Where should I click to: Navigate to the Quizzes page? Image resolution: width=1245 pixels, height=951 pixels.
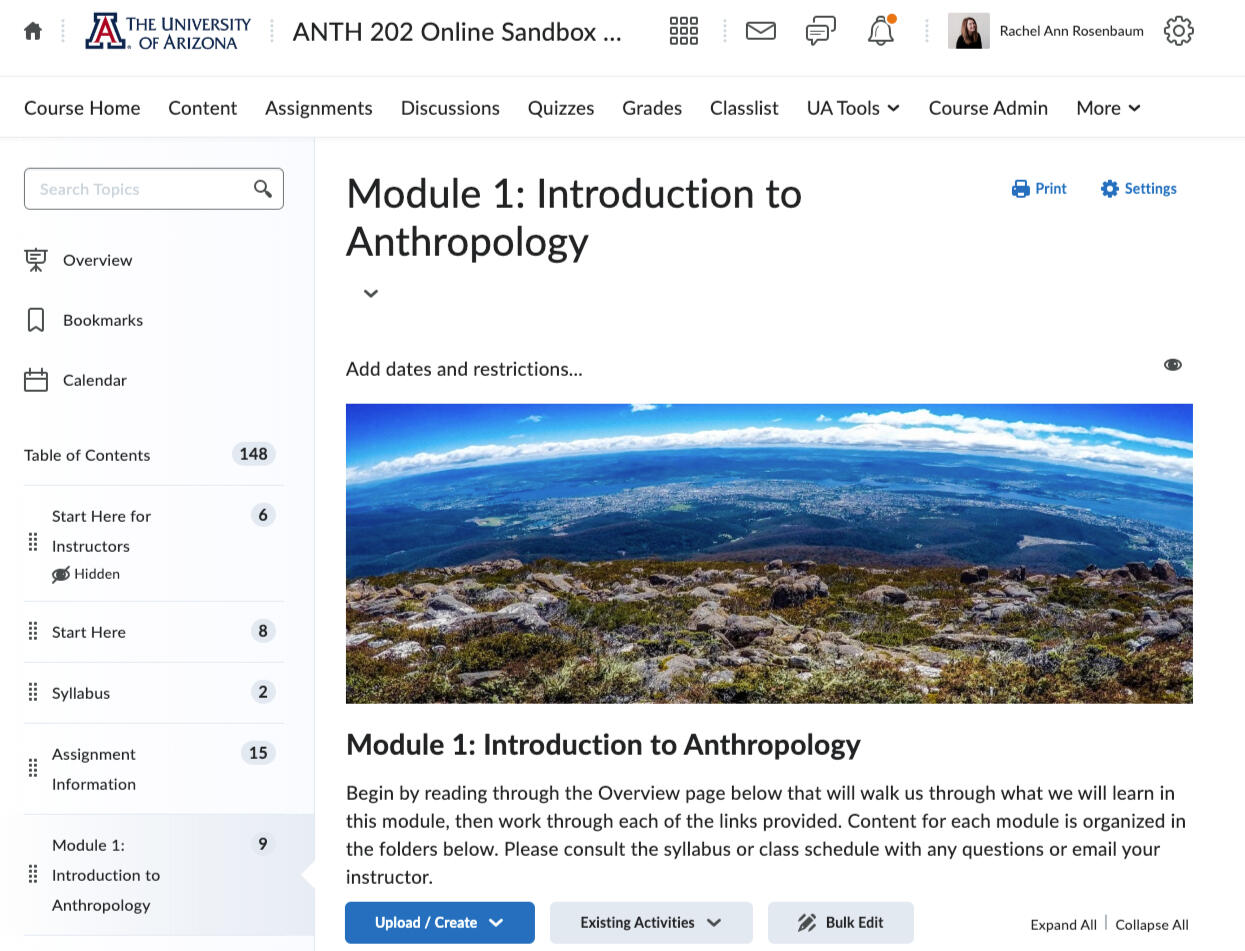[561, 108]
